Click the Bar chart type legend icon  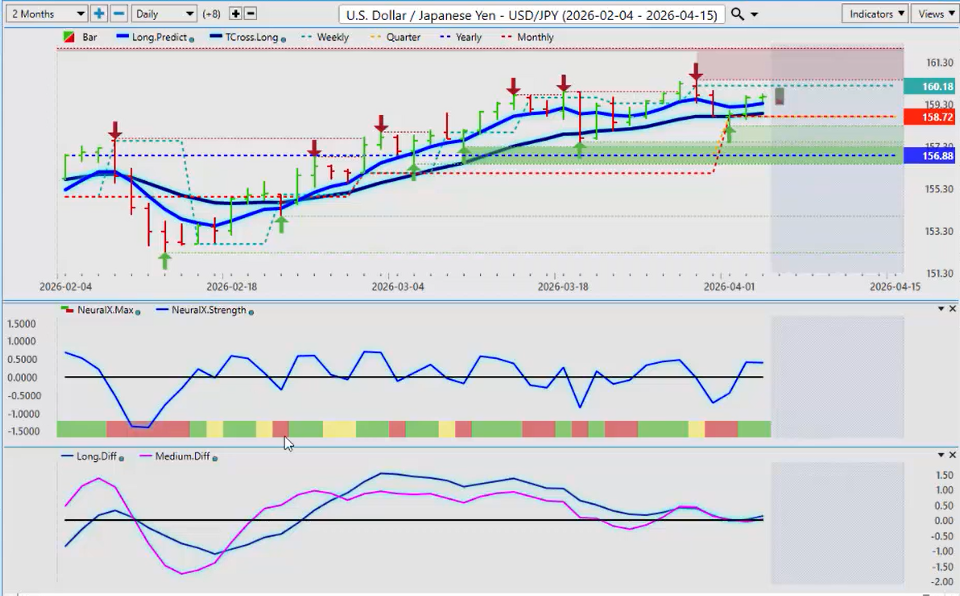[x=68, y=38]
